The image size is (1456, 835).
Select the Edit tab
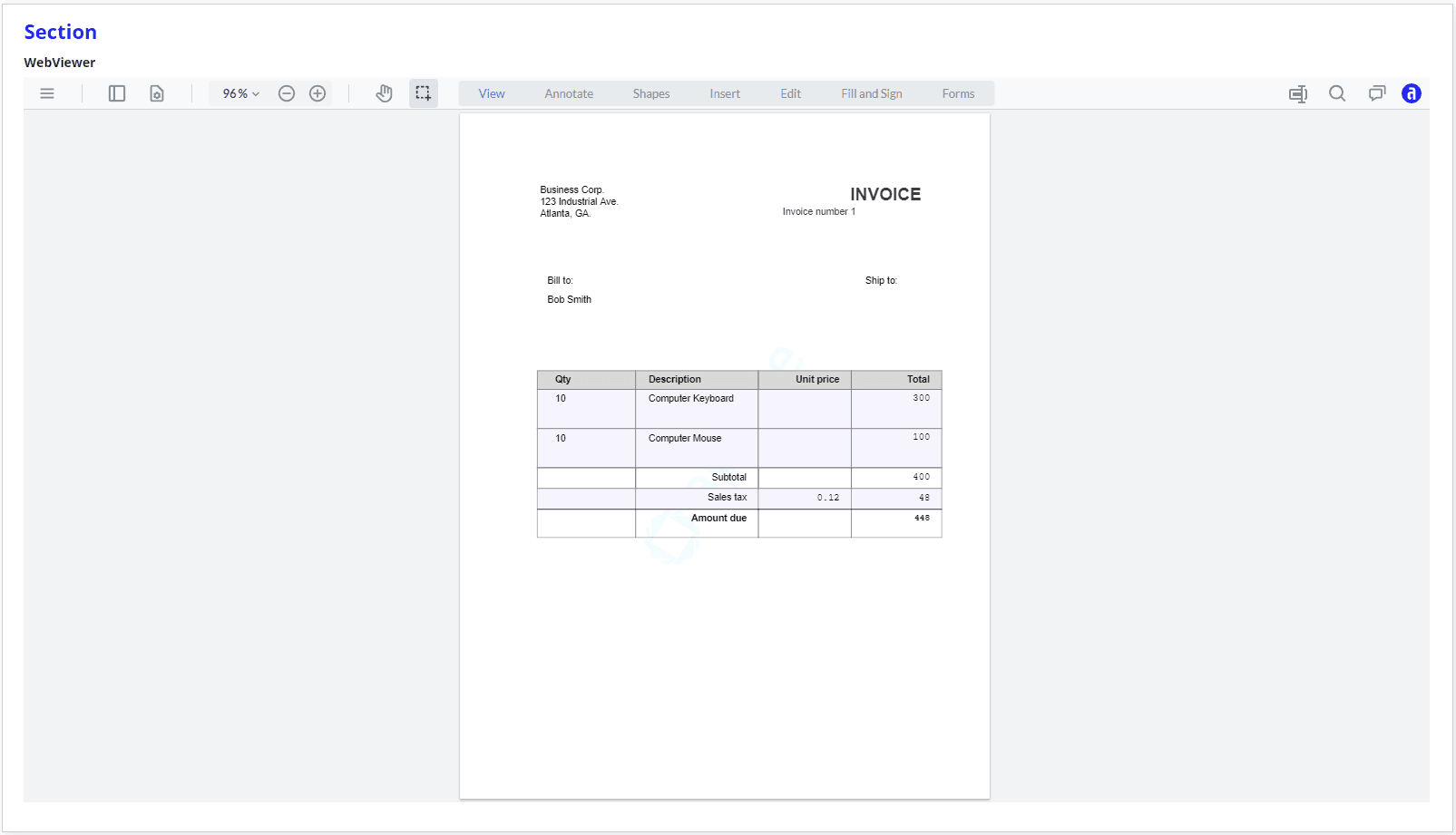(x=790, y=93)
